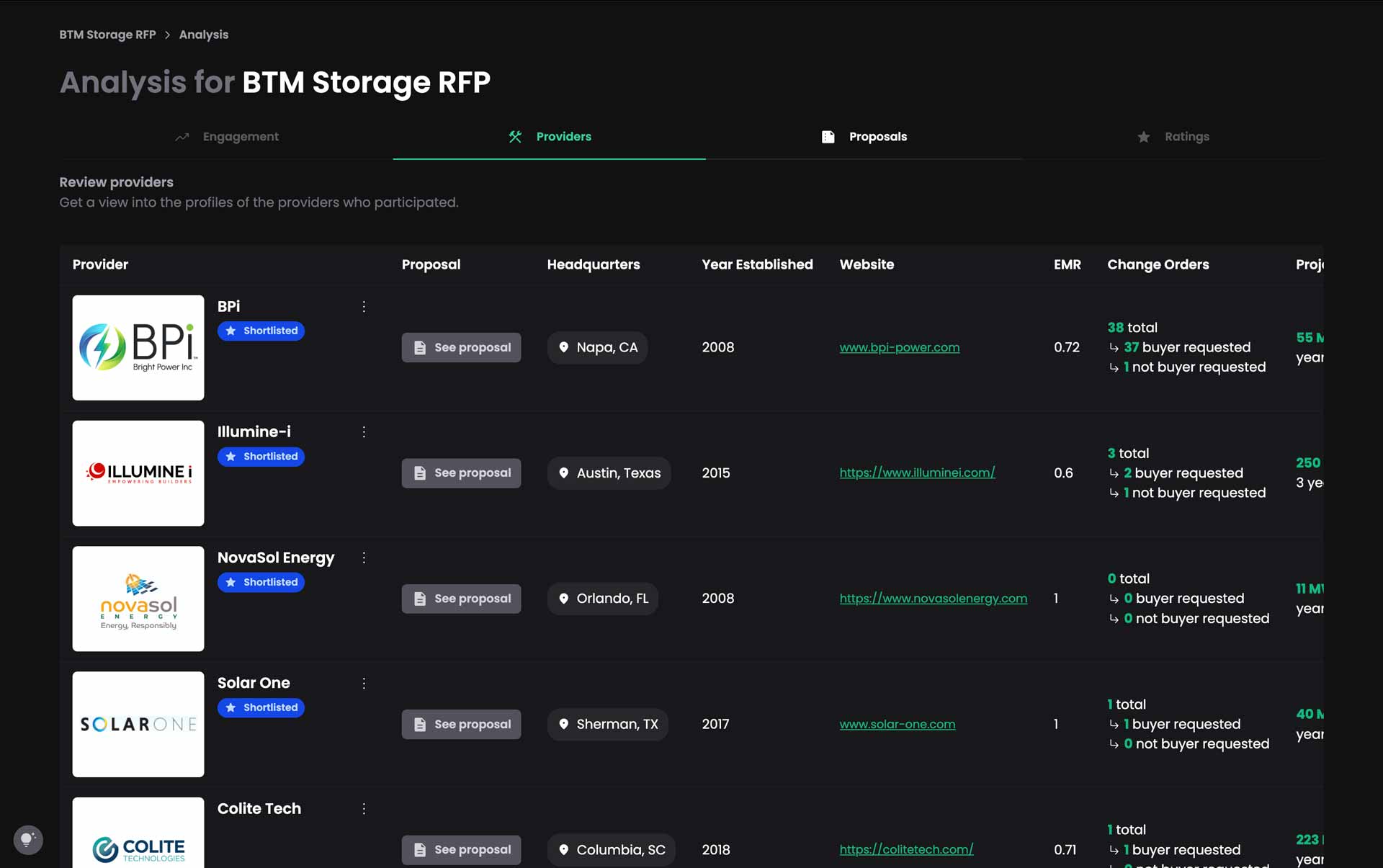The image size is (1383, 868).
Task: Click the Providers tab's tools icon
Action: 515,137
